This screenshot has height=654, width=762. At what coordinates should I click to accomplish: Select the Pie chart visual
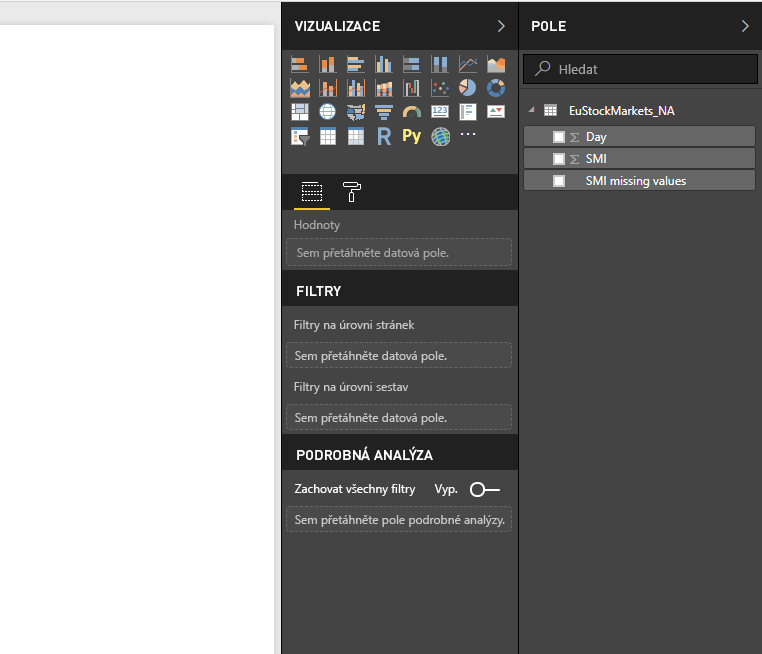click(468, 88)
